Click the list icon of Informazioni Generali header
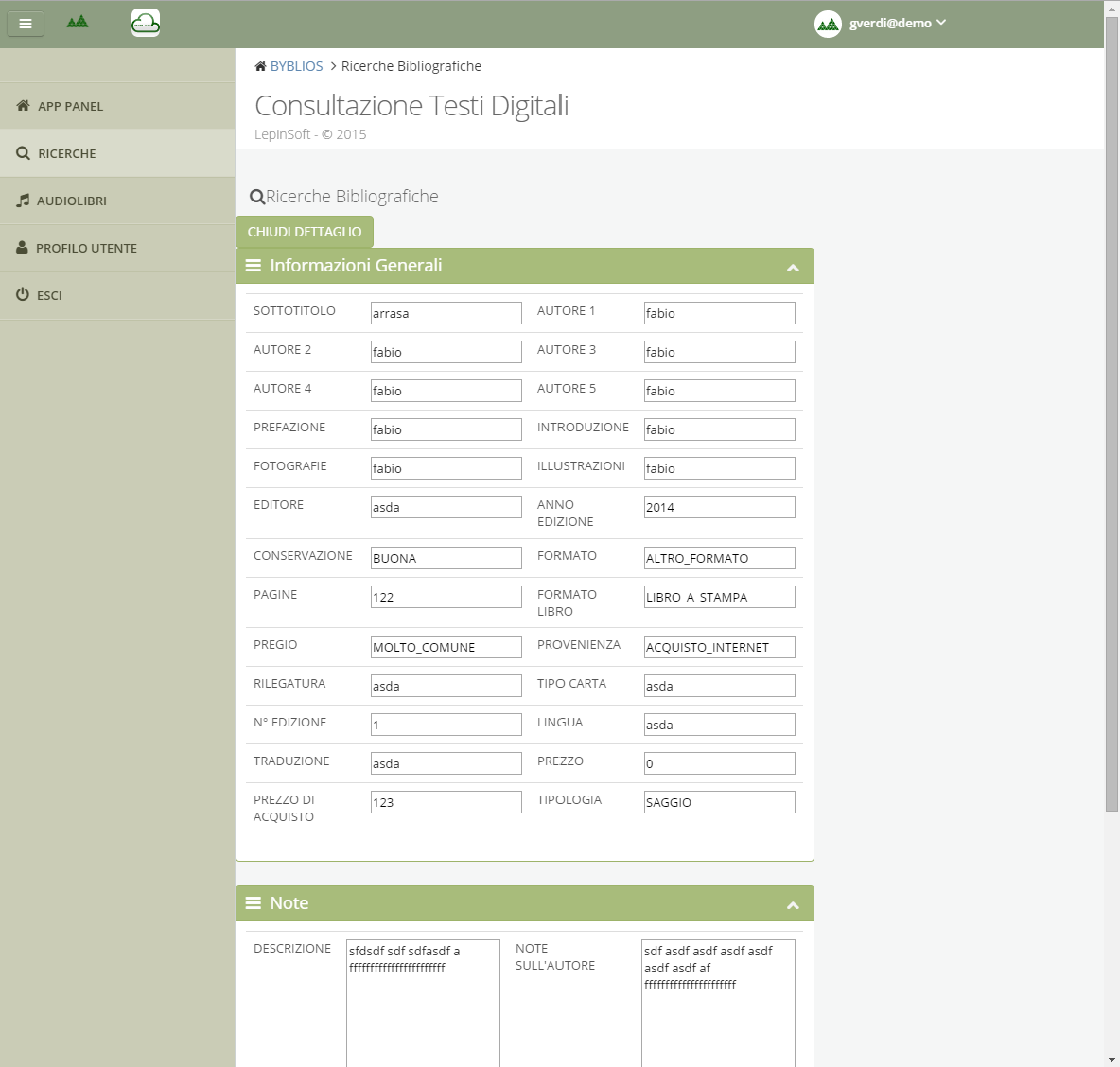1120x1067 pixels. click(x=253, y=266)
